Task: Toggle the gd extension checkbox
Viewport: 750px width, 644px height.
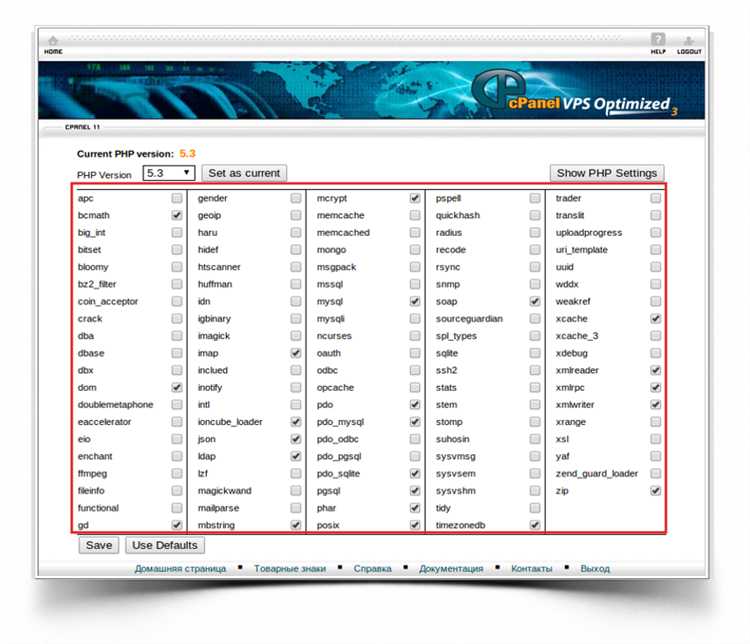Action: click(x=177, y=525)
